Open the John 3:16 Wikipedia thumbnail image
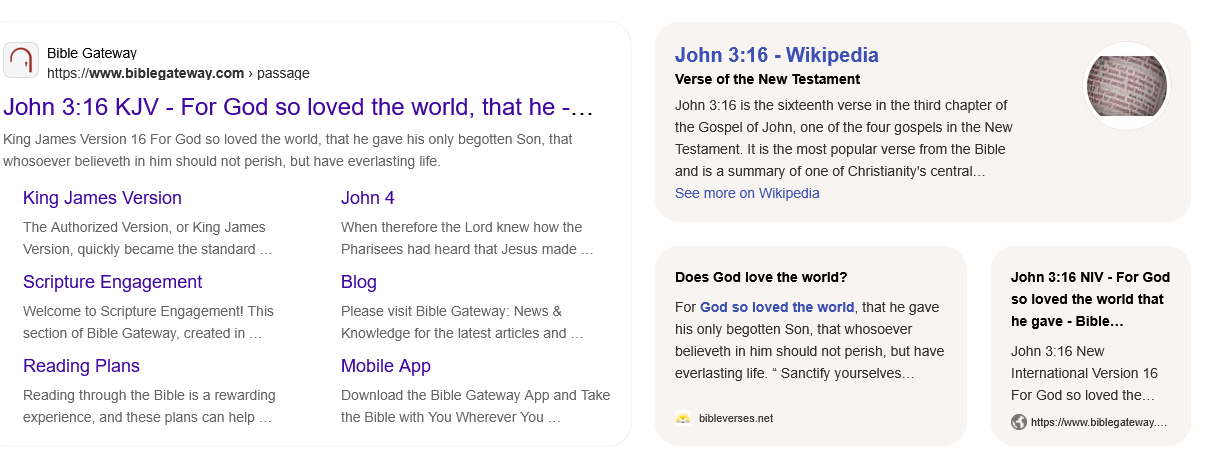 click(1126, 86)
